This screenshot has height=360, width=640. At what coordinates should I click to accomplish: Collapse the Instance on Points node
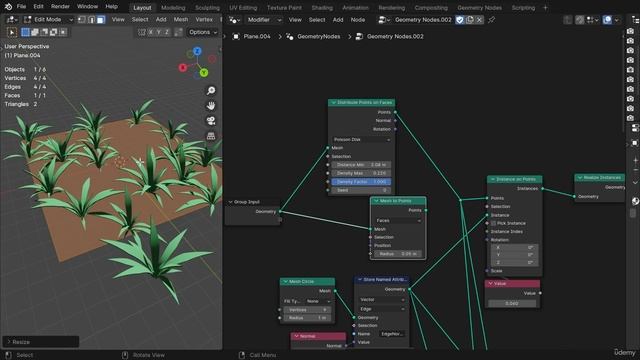pos(493,179)
